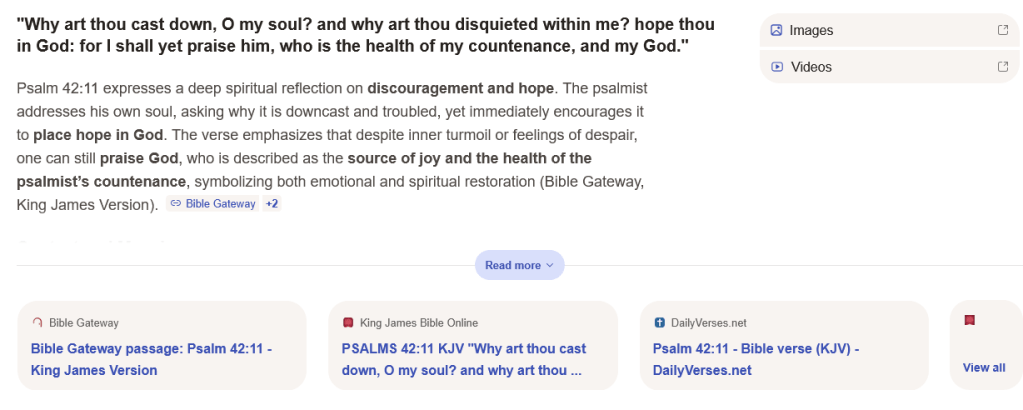1023x410 pixels.
Task: Open Bible Gateway passage Psalm 42:11 link
Action: (x=151, y=359)
